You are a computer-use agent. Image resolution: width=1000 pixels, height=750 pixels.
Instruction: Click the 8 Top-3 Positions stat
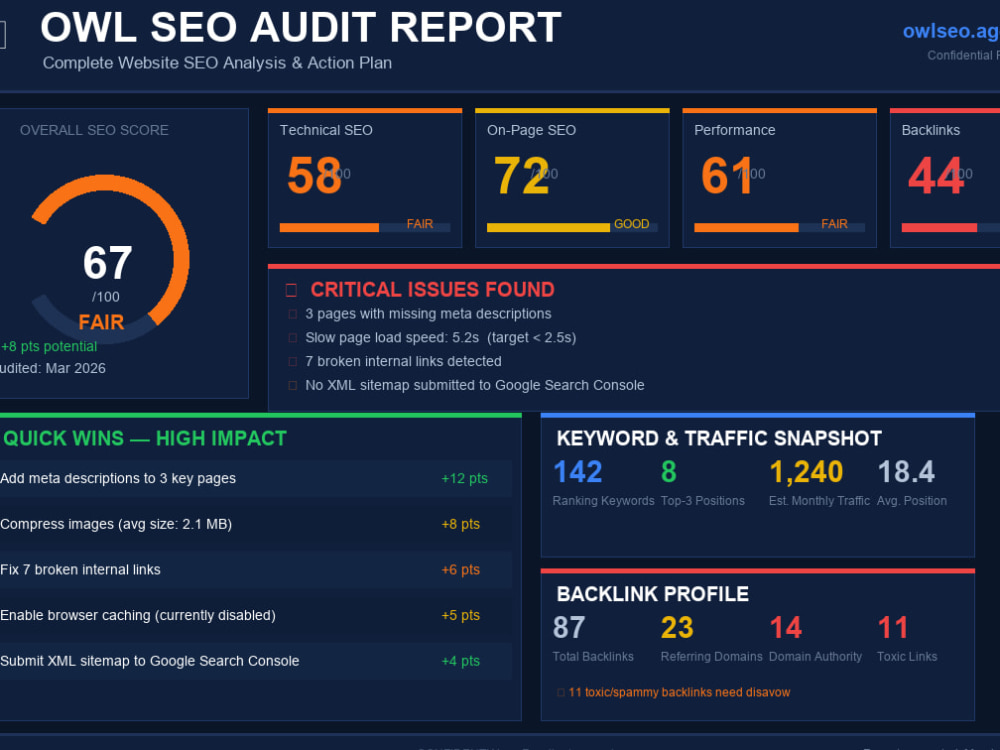[702, 483]
